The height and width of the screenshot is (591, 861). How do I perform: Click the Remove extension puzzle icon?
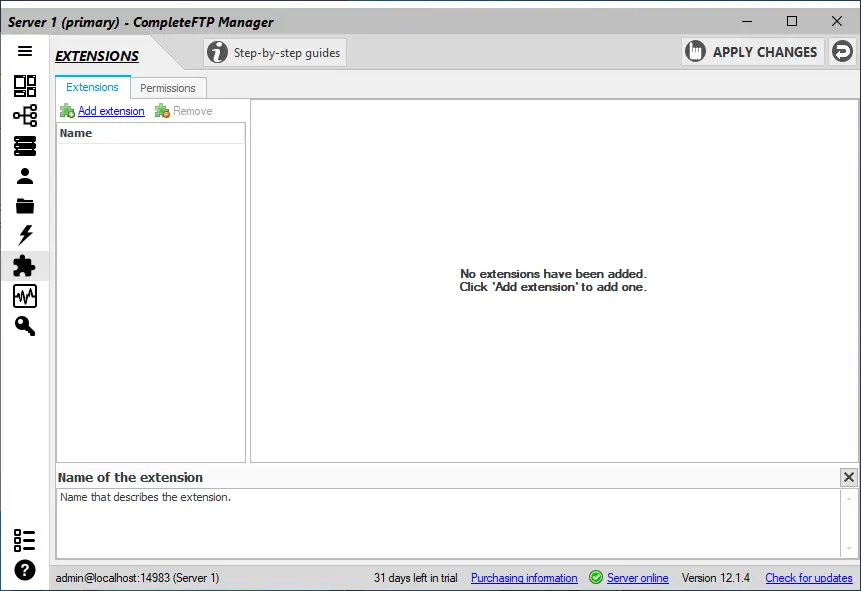coord(162,111)
